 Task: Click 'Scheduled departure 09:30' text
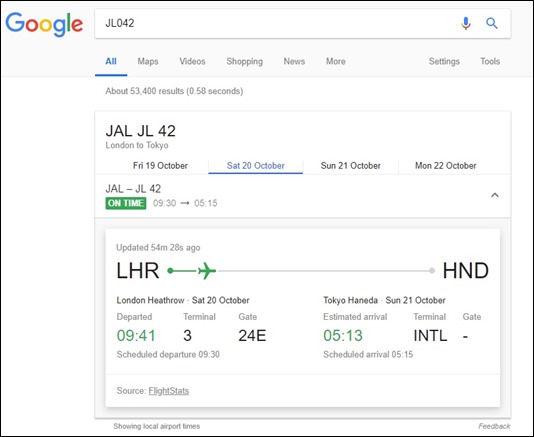click(x=168, y=355)
